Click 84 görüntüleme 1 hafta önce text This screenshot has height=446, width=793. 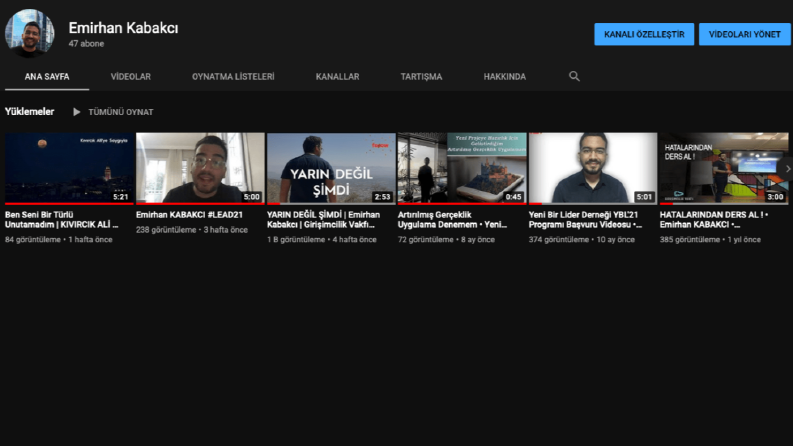pos(59,240)
